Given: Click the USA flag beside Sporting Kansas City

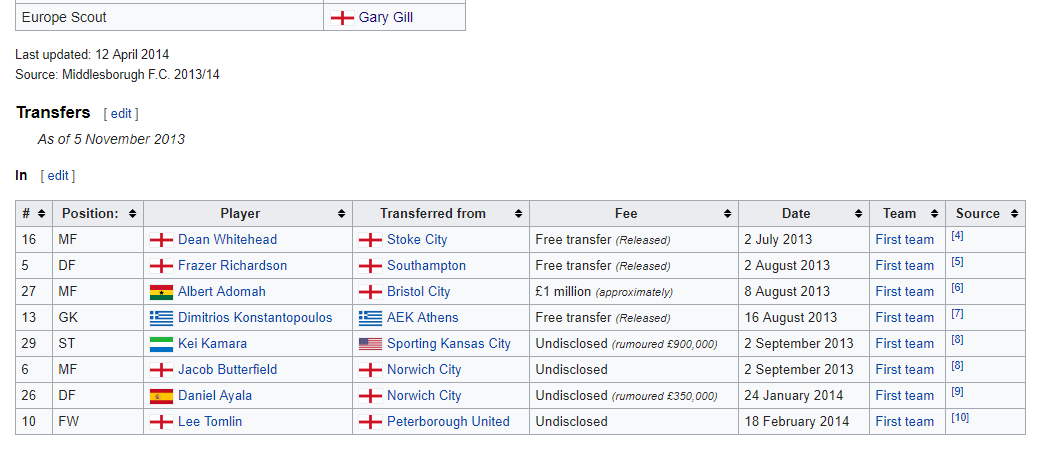Looking at the screenshot, I should pyautogui.click(x=370, y=344).
